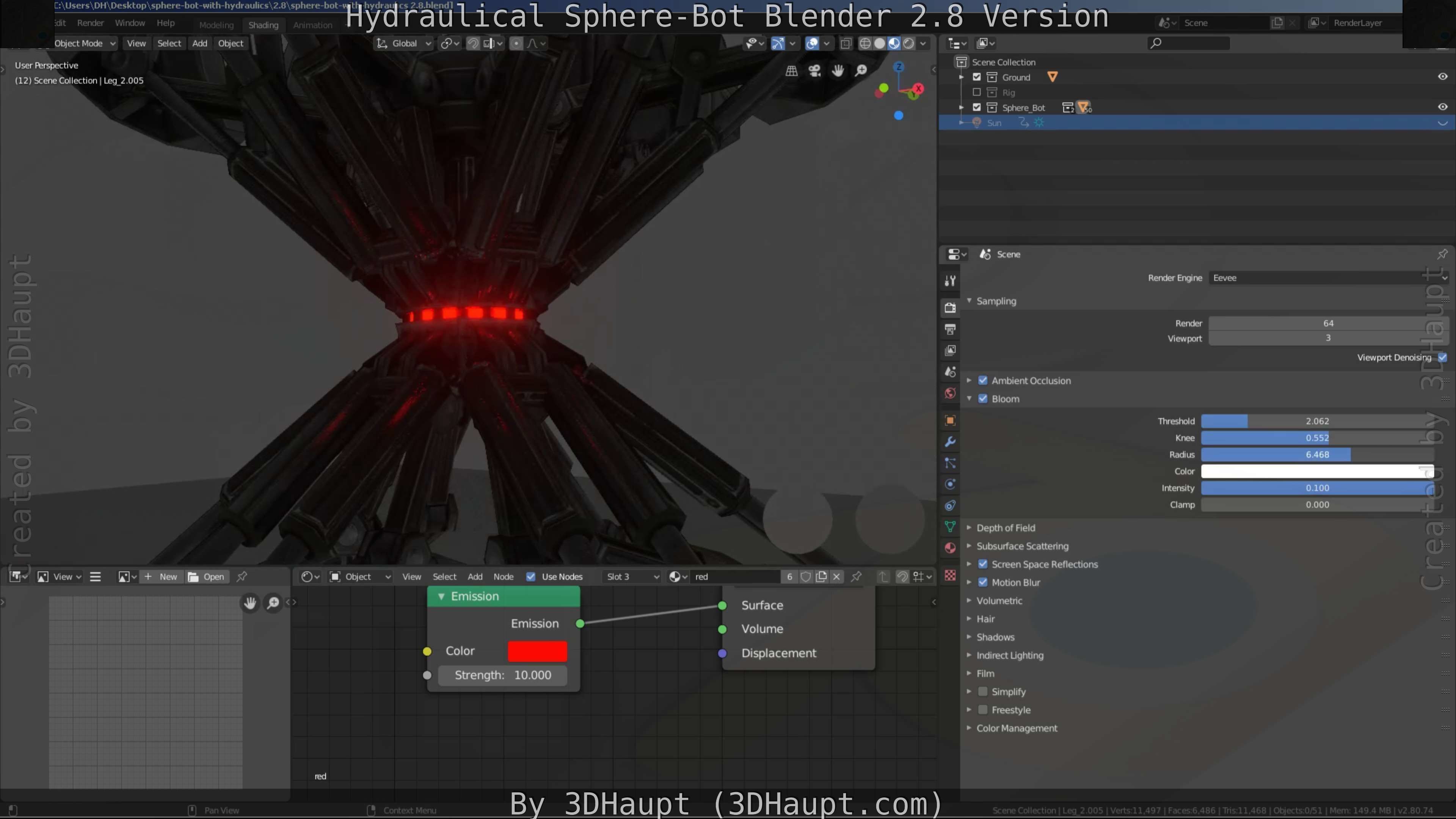Image resolution: width=1456 pixels, height=819 pixels.
Task: Switch viewport to wireframe shading
Action: pyautogui.click(x=865, y=44)
